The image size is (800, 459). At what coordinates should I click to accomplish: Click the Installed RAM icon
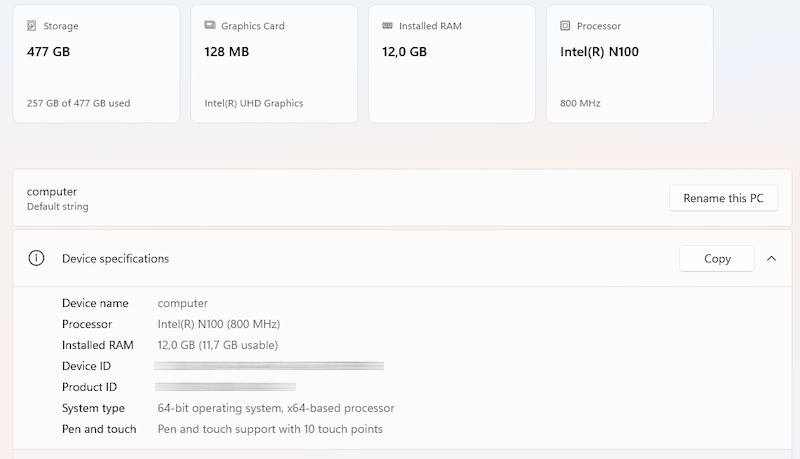[387, 26]
